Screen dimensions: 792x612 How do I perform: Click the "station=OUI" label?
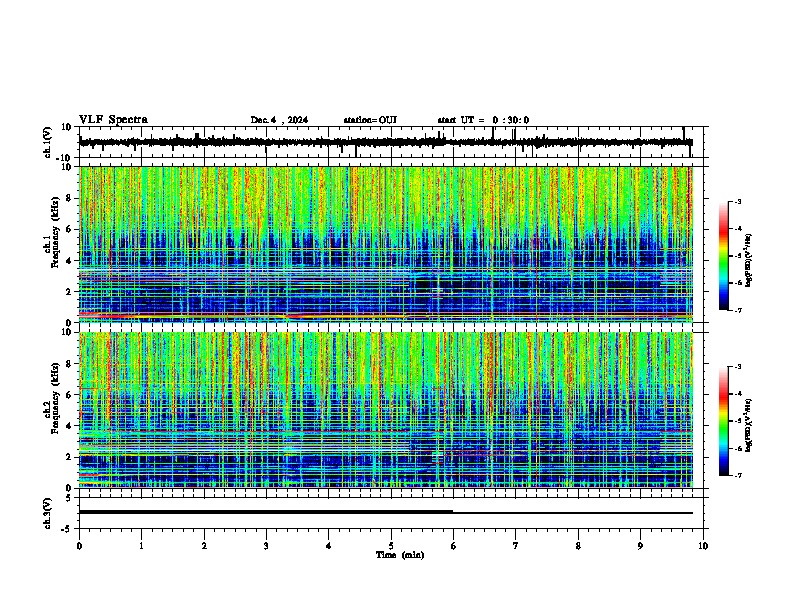click(x=370, y=120)
